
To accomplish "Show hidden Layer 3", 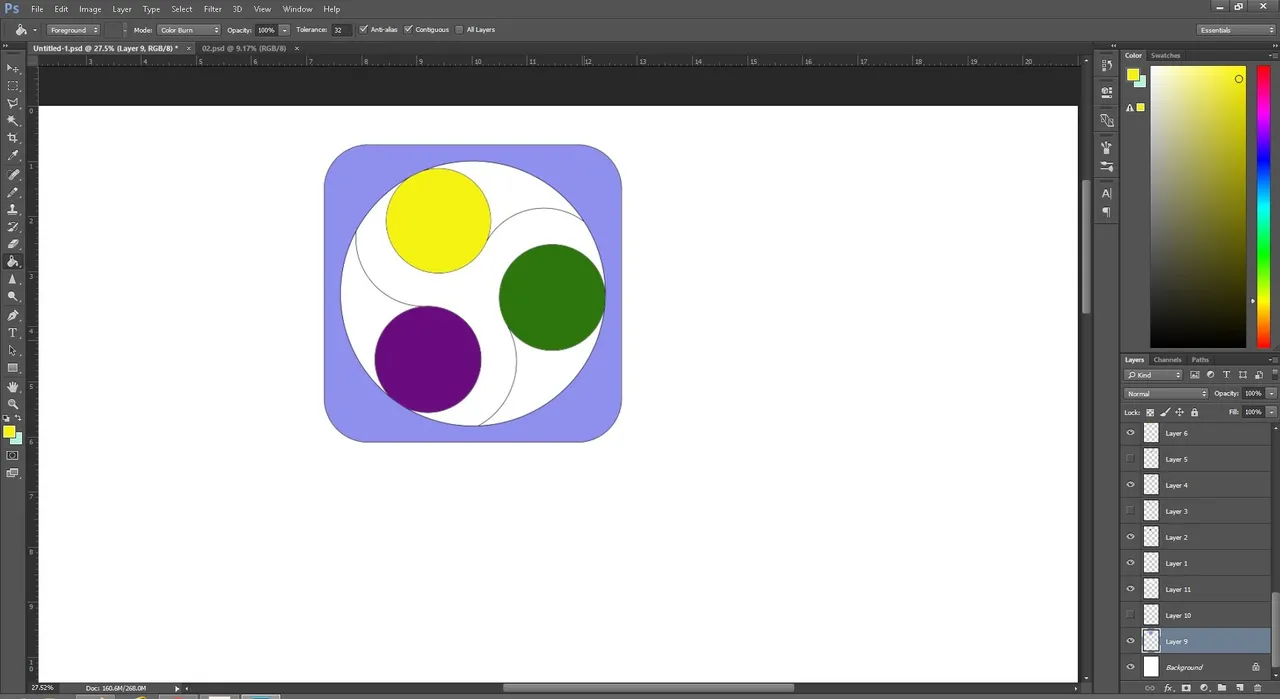I will click(x=1131, y=511).
